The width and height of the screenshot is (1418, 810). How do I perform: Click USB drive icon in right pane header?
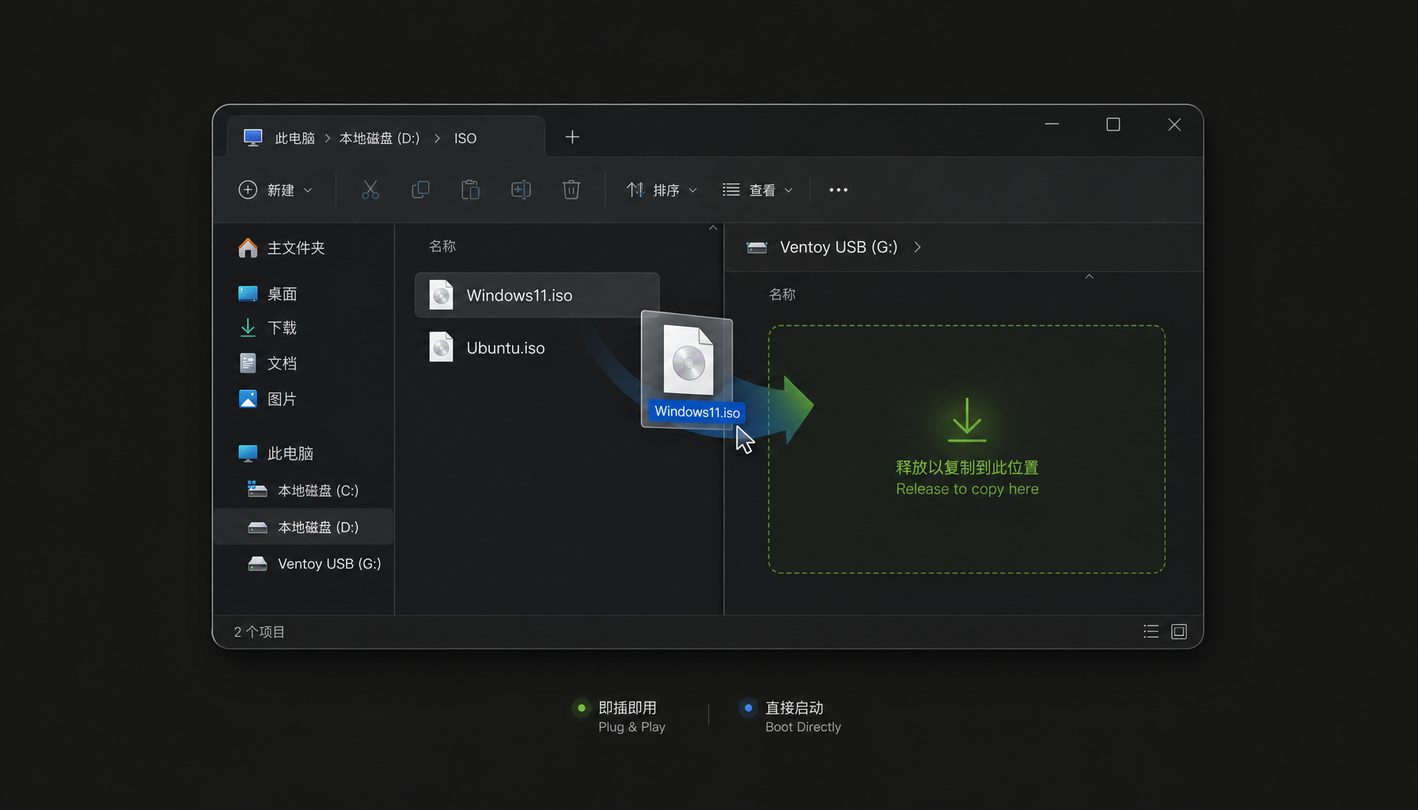pyautogui.click(x=757, y=247)
